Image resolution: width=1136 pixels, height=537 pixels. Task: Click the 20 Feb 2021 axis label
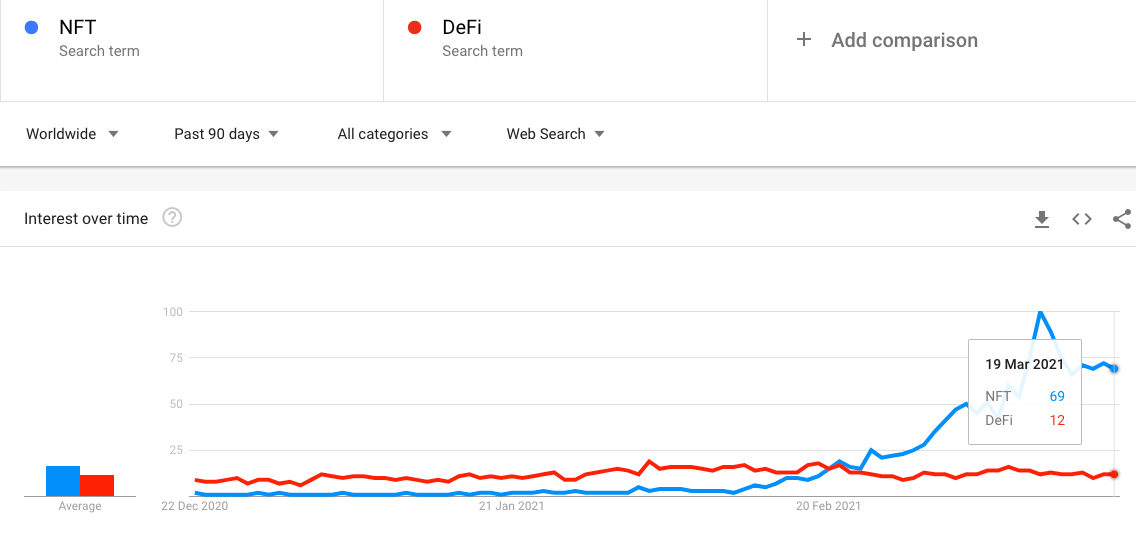pyautogui.click(x=828, y=506)
